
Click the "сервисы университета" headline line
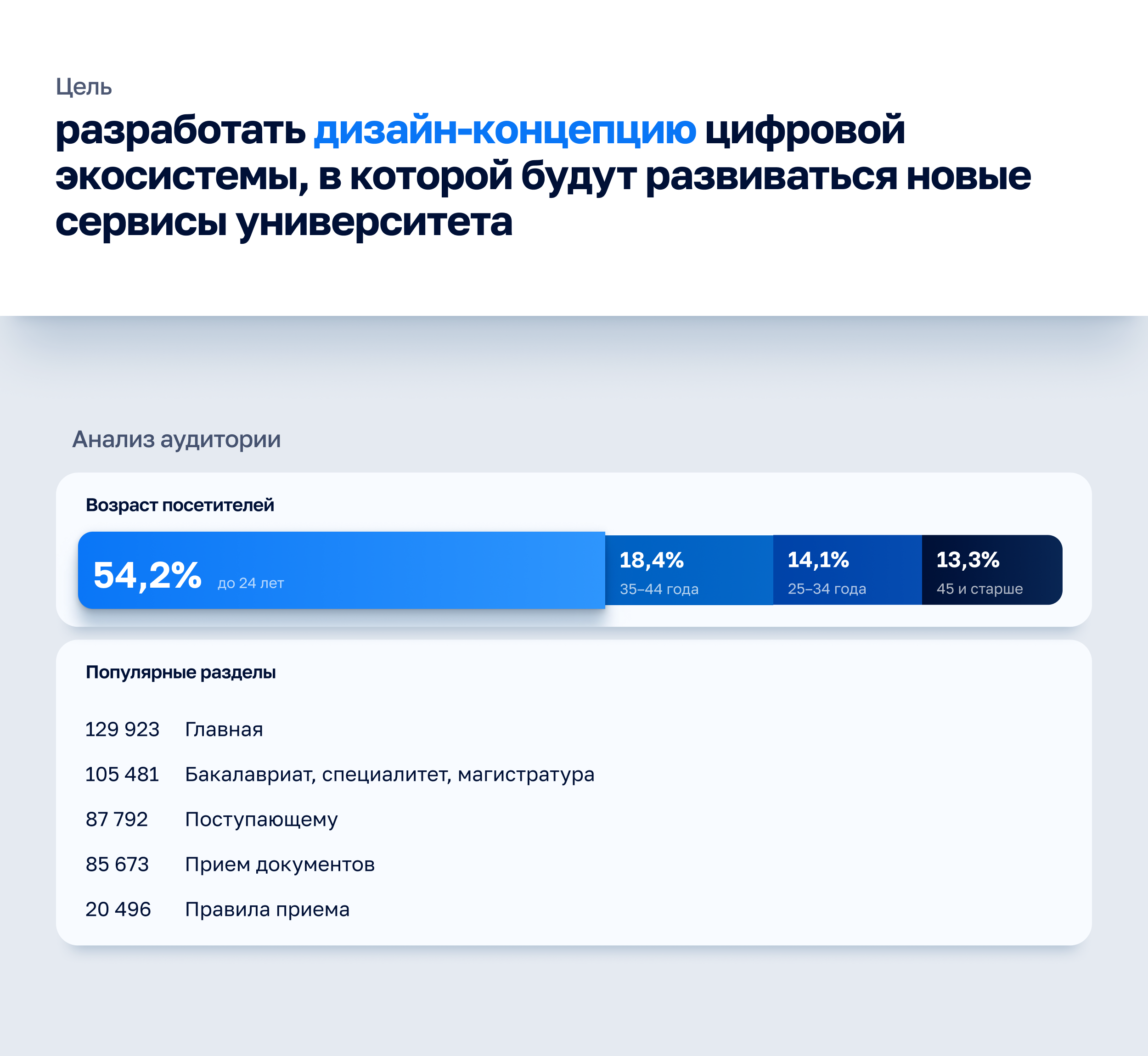283,222
